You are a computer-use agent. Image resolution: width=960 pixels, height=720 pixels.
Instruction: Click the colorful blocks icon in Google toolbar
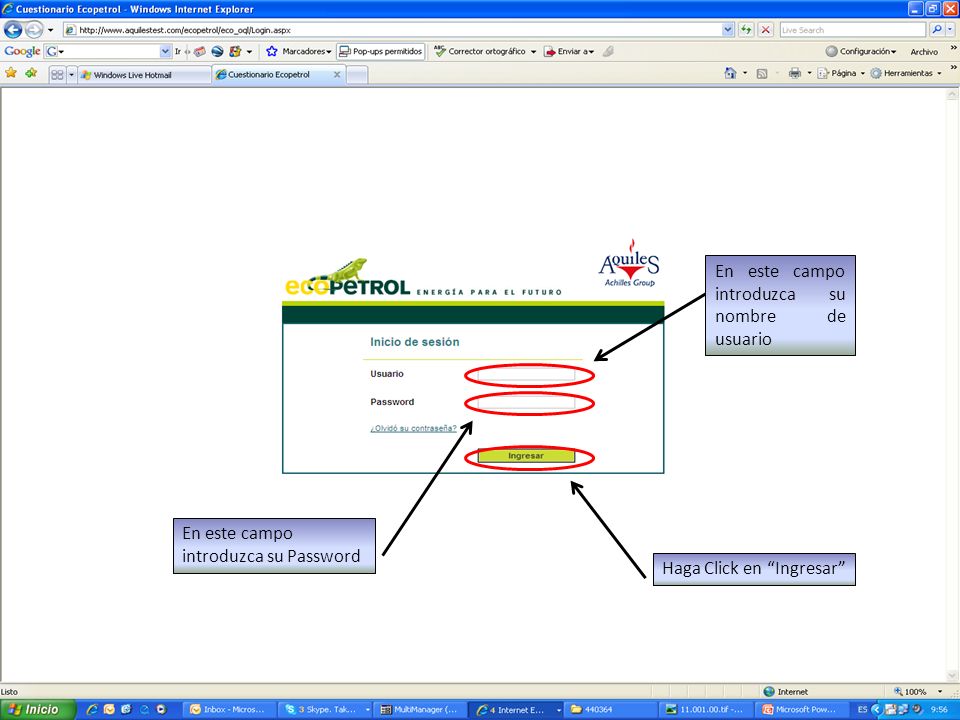[235, 51]
